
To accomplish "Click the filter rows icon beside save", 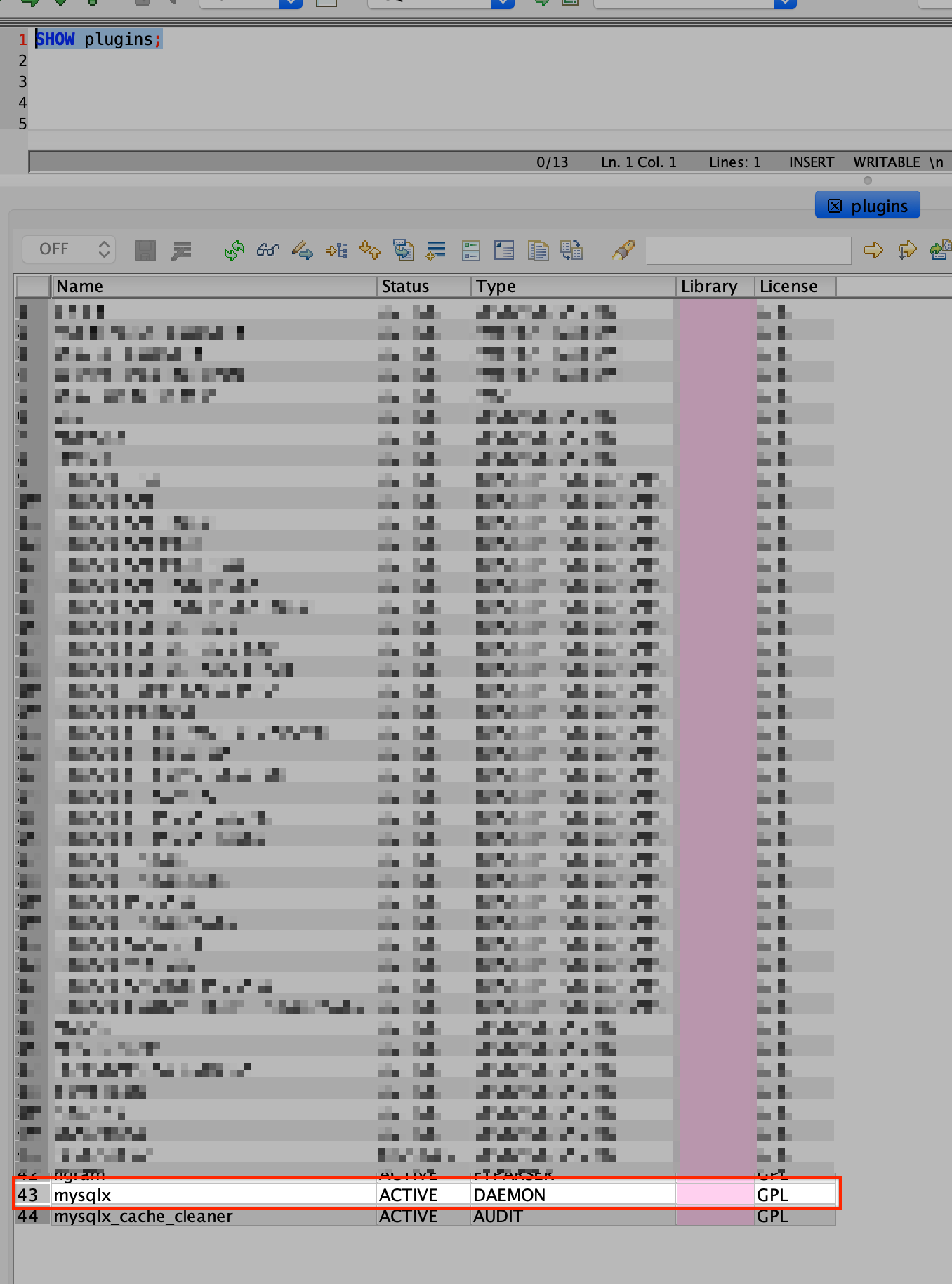I will (182, 250).
